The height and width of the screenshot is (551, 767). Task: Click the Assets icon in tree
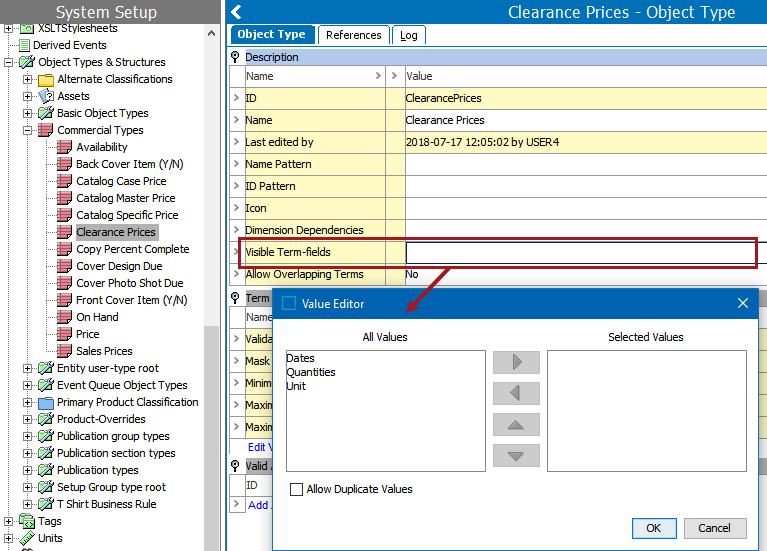tap(45, 97)
